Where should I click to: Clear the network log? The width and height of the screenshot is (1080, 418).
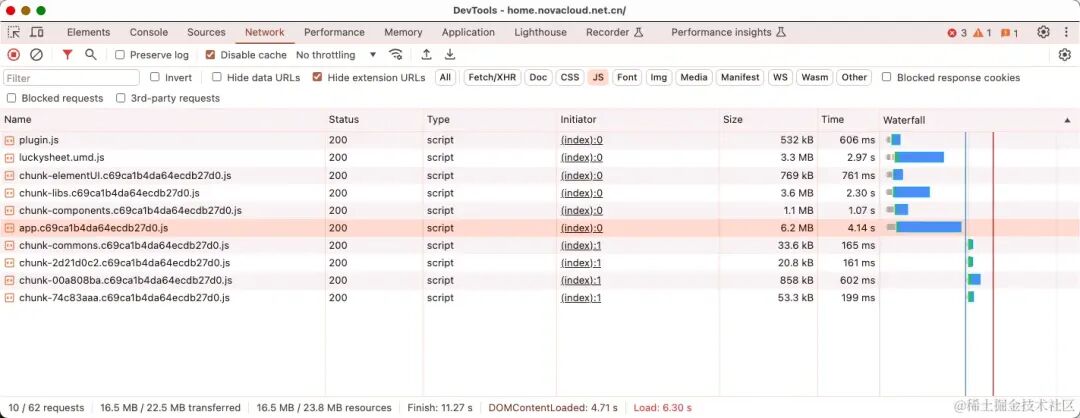coord(37,54)
